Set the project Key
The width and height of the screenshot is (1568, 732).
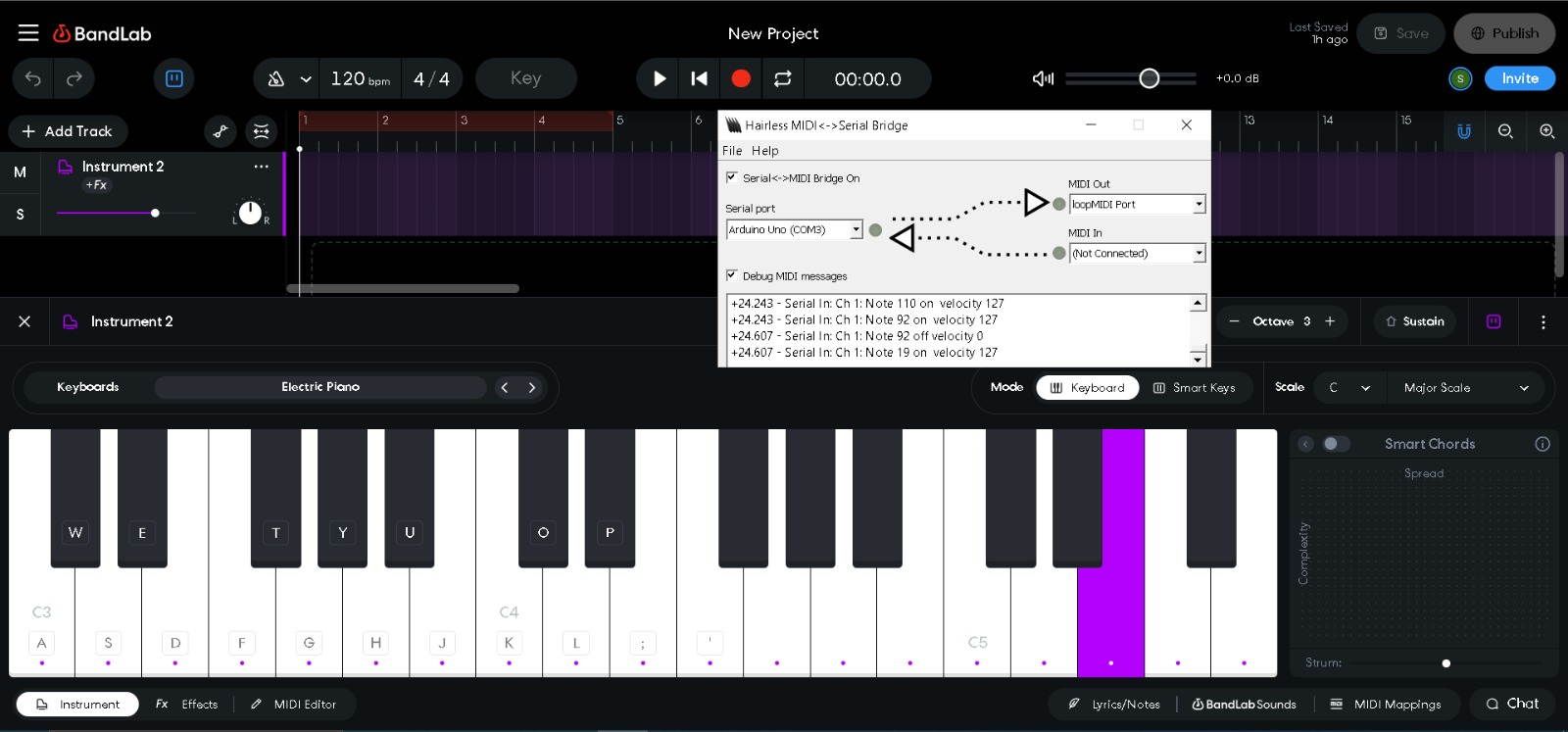tap(526, 78)
